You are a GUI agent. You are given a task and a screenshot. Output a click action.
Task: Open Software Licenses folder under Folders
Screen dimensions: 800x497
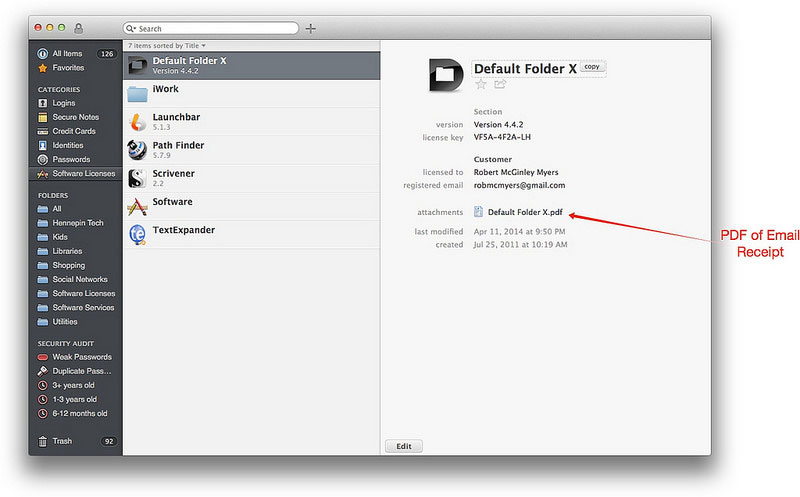click(x=77, y=294)
